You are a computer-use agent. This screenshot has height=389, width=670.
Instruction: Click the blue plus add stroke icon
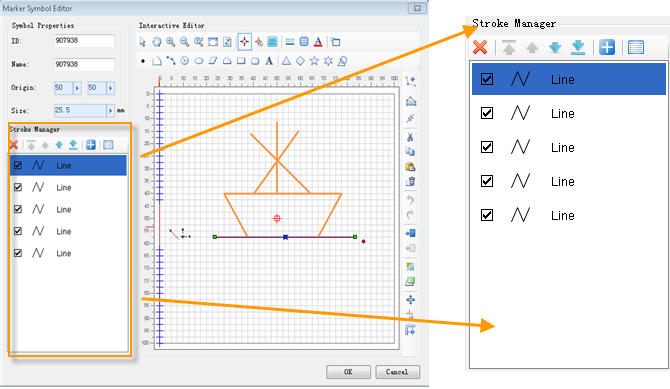tap(91, 145)
